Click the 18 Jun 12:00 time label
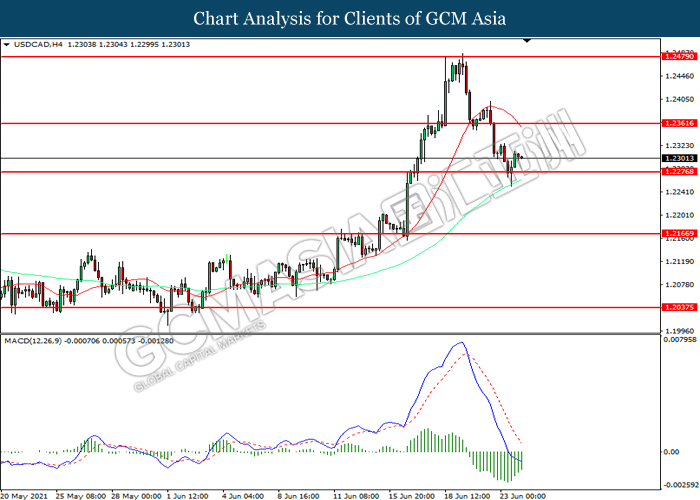 click(x=467, y=496)
